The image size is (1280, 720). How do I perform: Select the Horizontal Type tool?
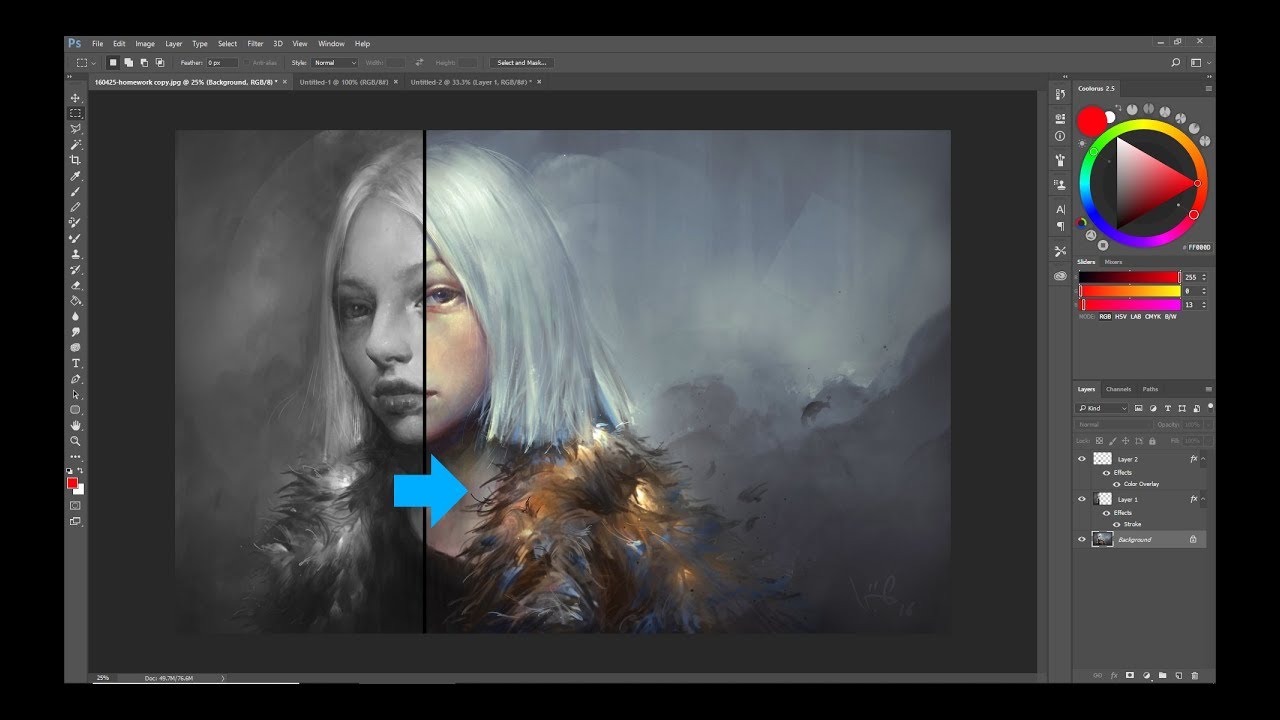click(x=75, y=363)
